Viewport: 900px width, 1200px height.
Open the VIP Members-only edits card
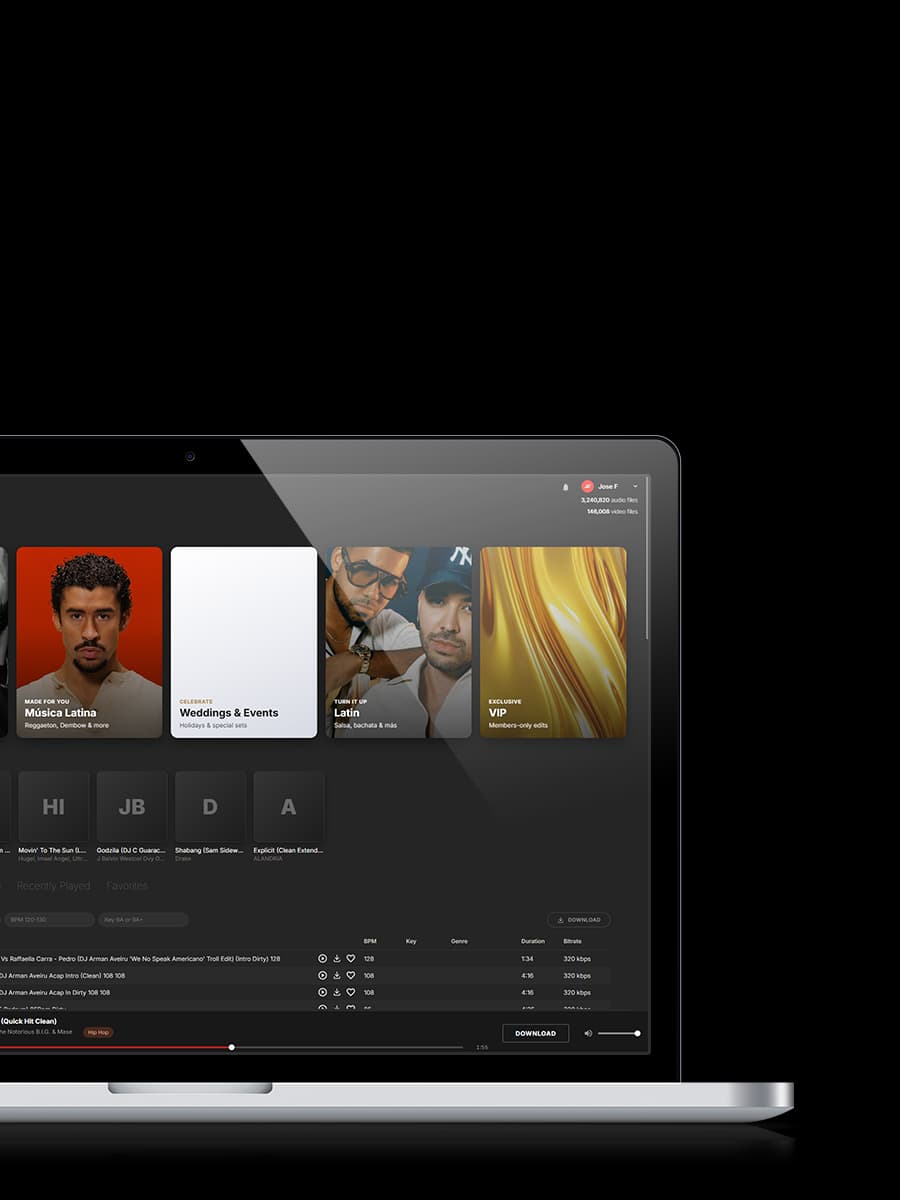[553, 642]
